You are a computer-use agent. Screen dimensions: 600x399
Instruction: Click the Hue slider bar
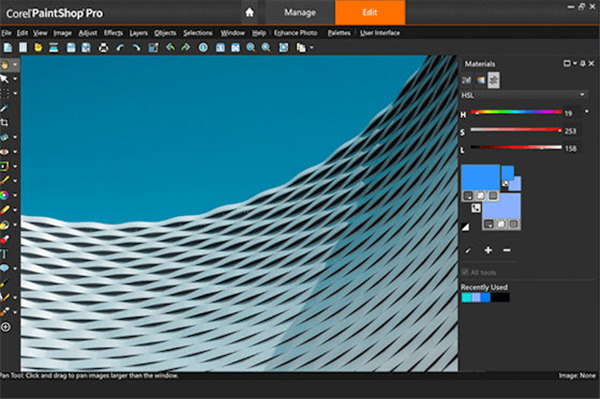pos(516,112)
